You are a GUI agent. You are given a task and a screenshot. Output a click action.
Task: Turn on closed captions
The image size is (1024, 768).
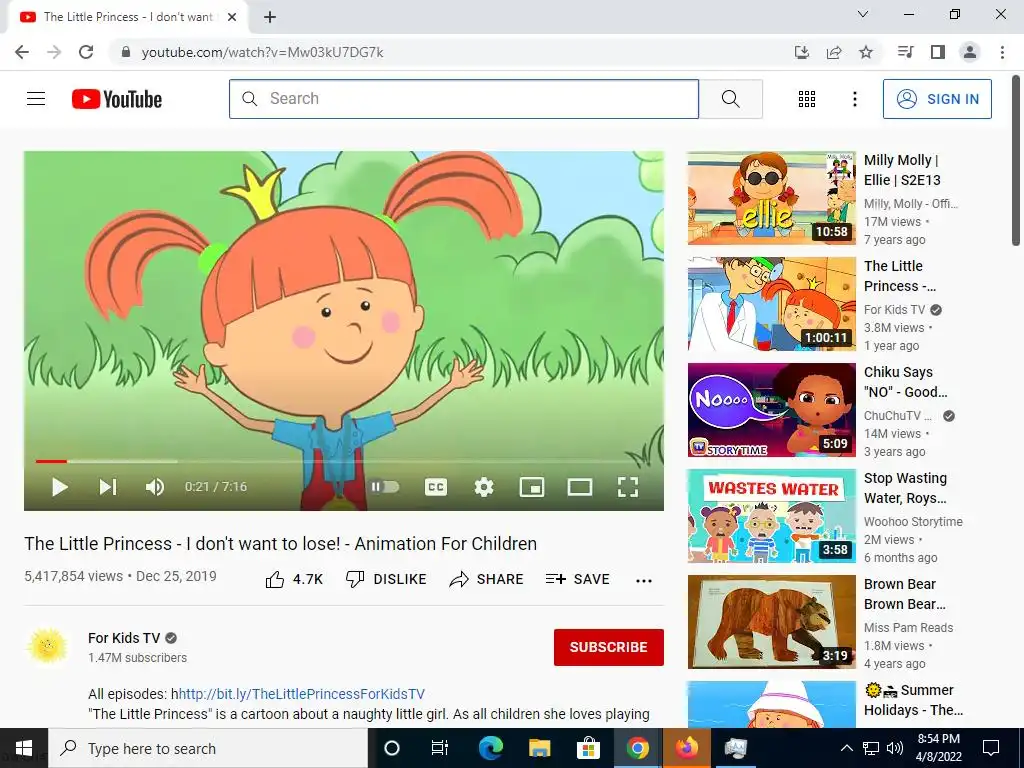(x=436, y=487)
